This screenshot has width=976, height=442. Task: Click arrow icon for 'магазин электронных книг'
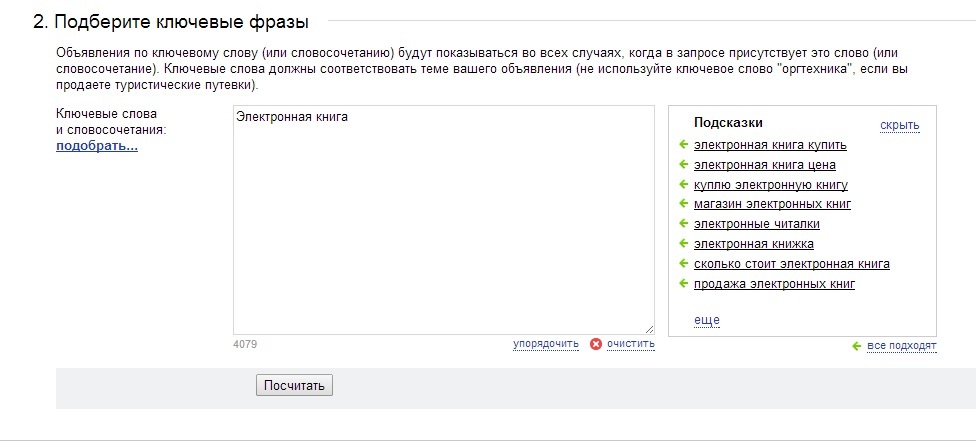pos(683,204)
